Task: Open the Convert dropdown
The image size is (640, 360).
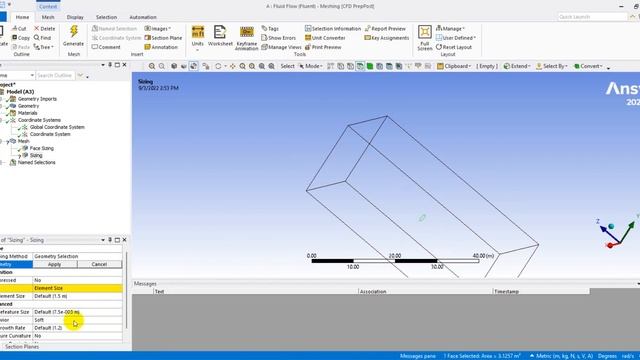Action: [x=588, y=66]
